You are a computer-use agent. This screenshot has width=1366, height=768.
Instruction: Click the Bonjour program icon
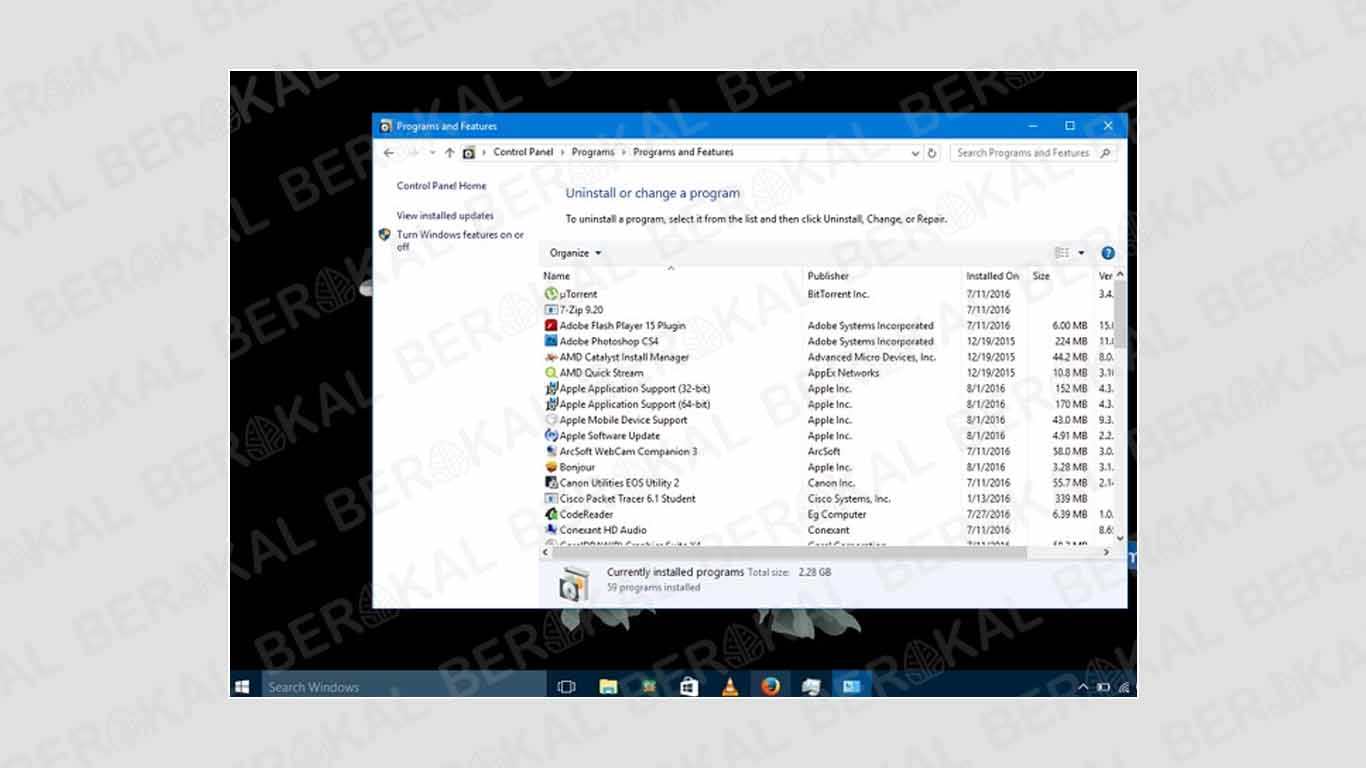[551, 467]
